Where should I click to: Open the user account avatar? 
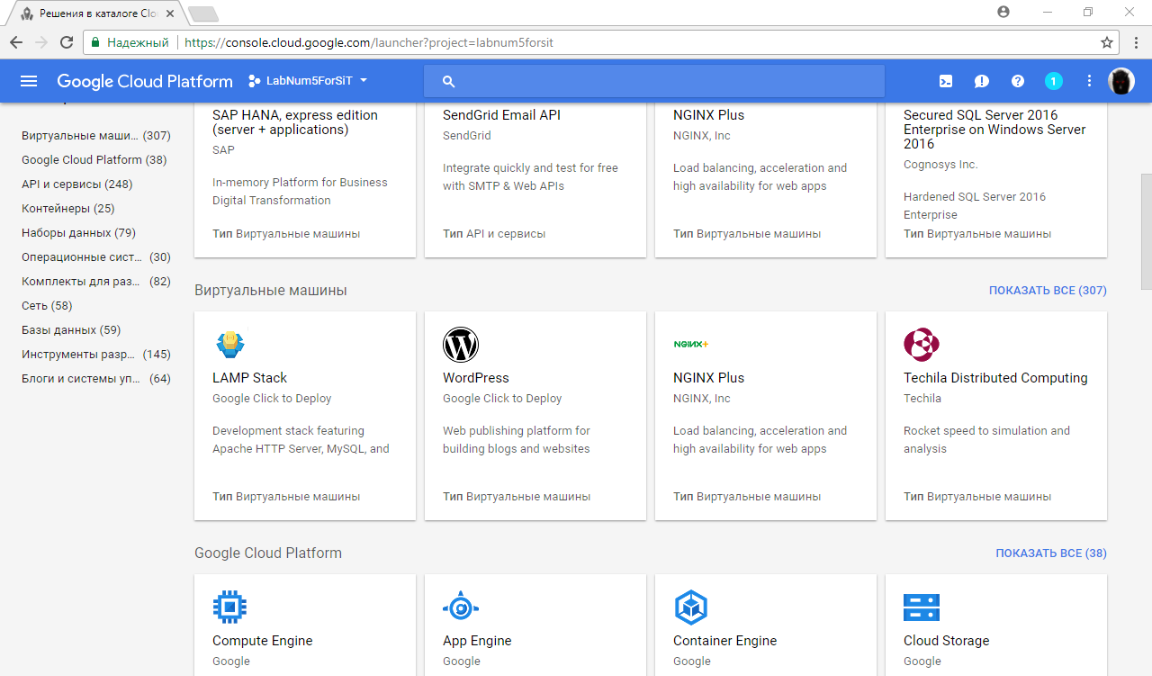pyautogui.click(x=1121, y=81)
